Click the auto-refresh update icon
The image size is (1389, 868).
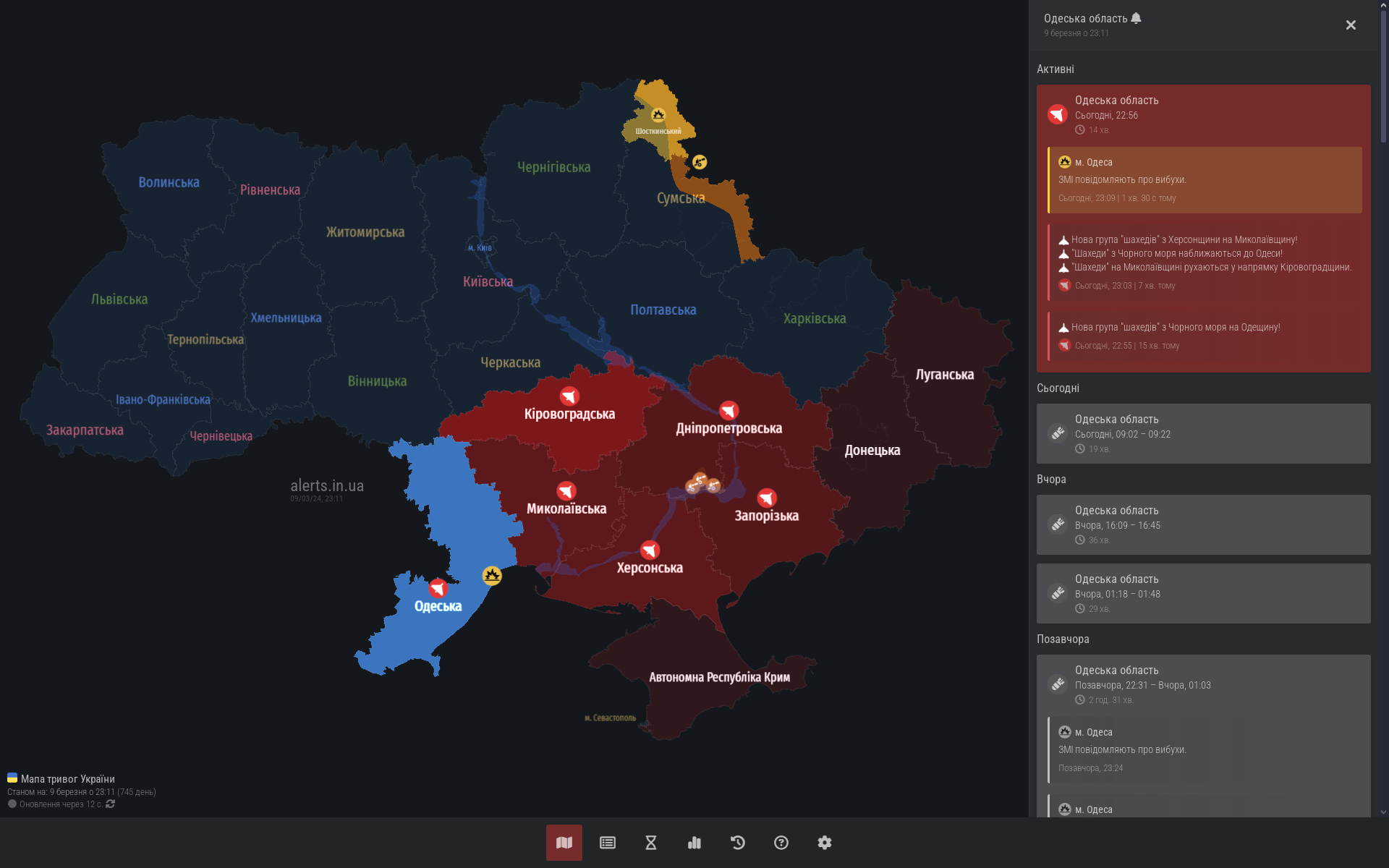pyautogui.click(x=111, y=804)
